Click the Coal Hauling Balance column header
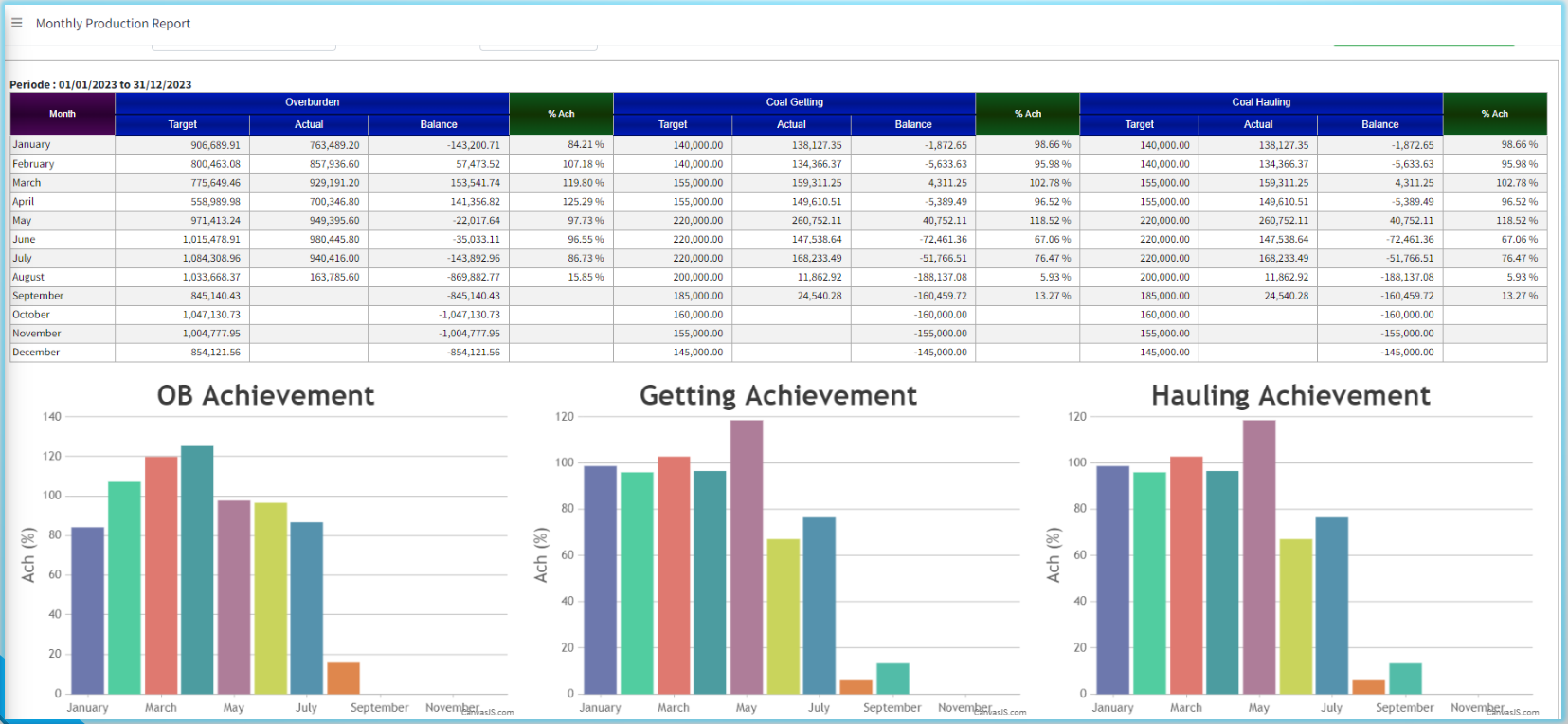Screen dimensions: 1568x724 pyautogui.click(x=1379, y=124)
